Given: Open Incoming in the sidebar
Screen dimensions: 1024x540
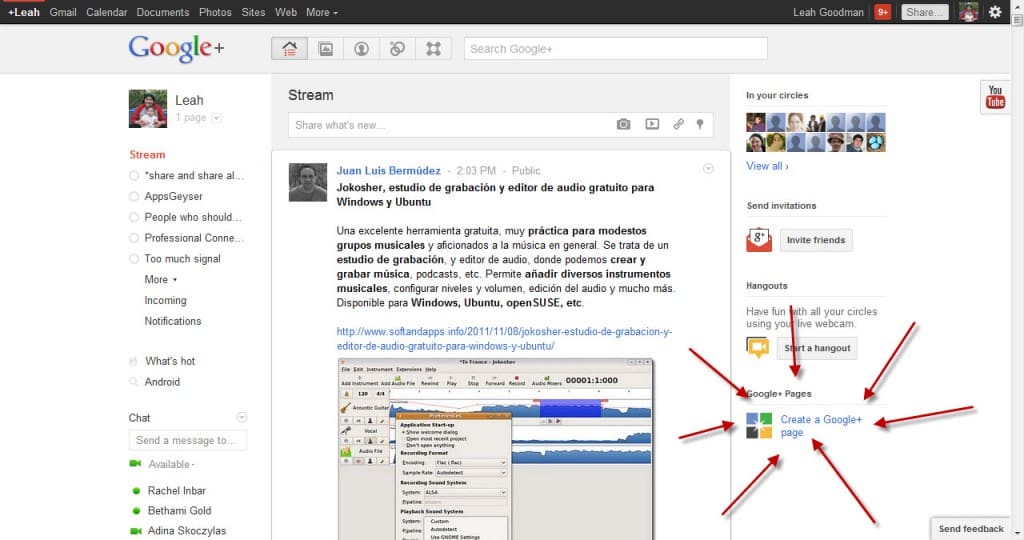Looking at the screenshot, I should [165, 300].
